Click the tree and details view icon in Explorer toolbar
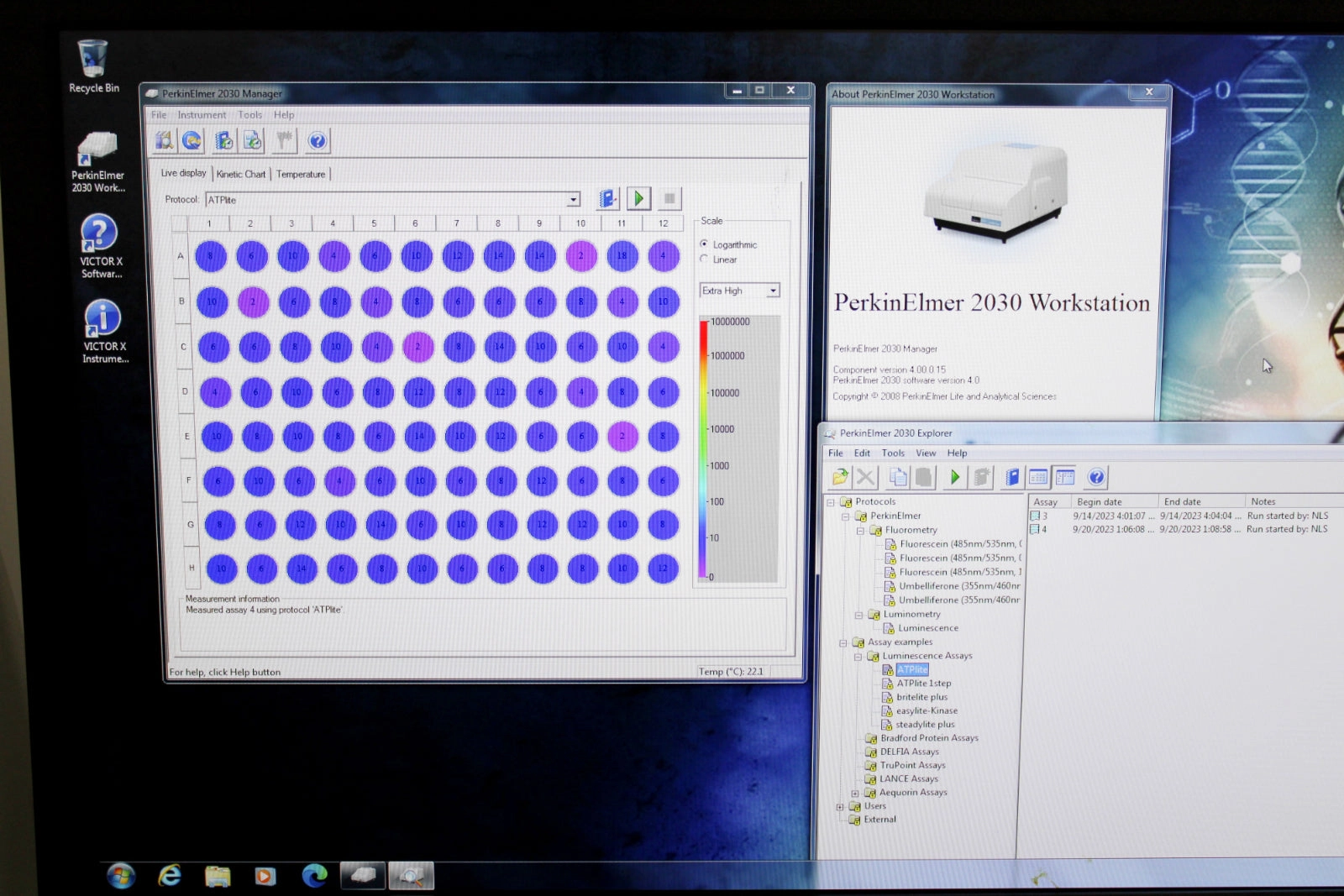Viewport: 1344px width, 896px height. tap(1065, 477)
